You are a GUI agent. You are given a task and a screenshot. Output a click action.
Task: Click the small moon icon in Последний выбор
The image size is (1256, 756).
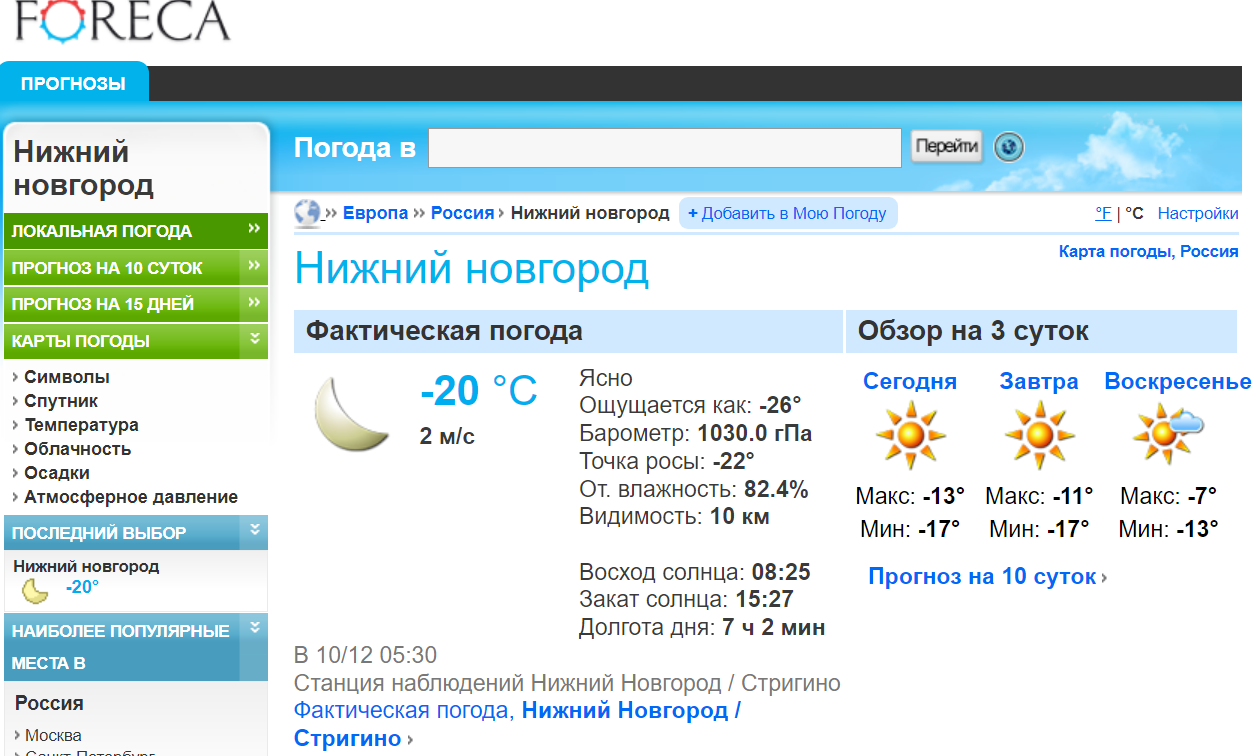click(35, 590)
